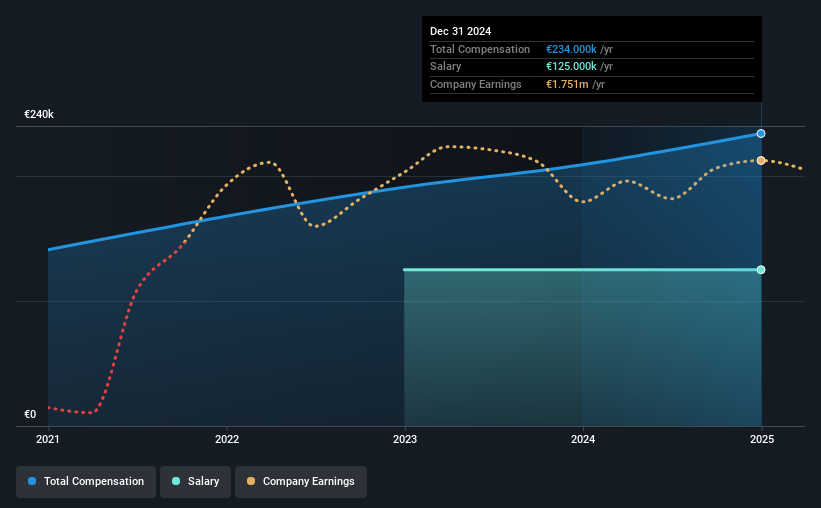Click the €125.000k salary value
821x508 pixels.
tap(571, 67)
